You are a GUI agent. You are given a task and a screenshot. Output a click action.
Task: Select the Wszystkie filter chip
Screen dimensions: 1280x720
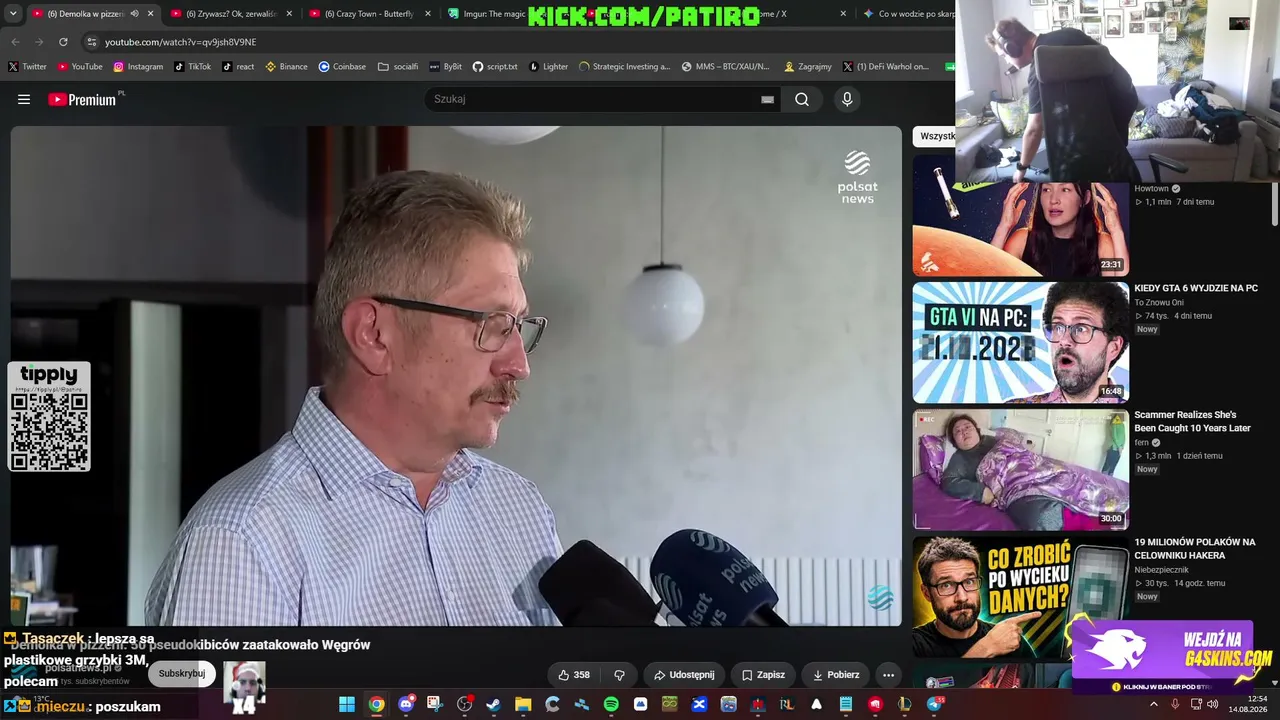point(936,136)
